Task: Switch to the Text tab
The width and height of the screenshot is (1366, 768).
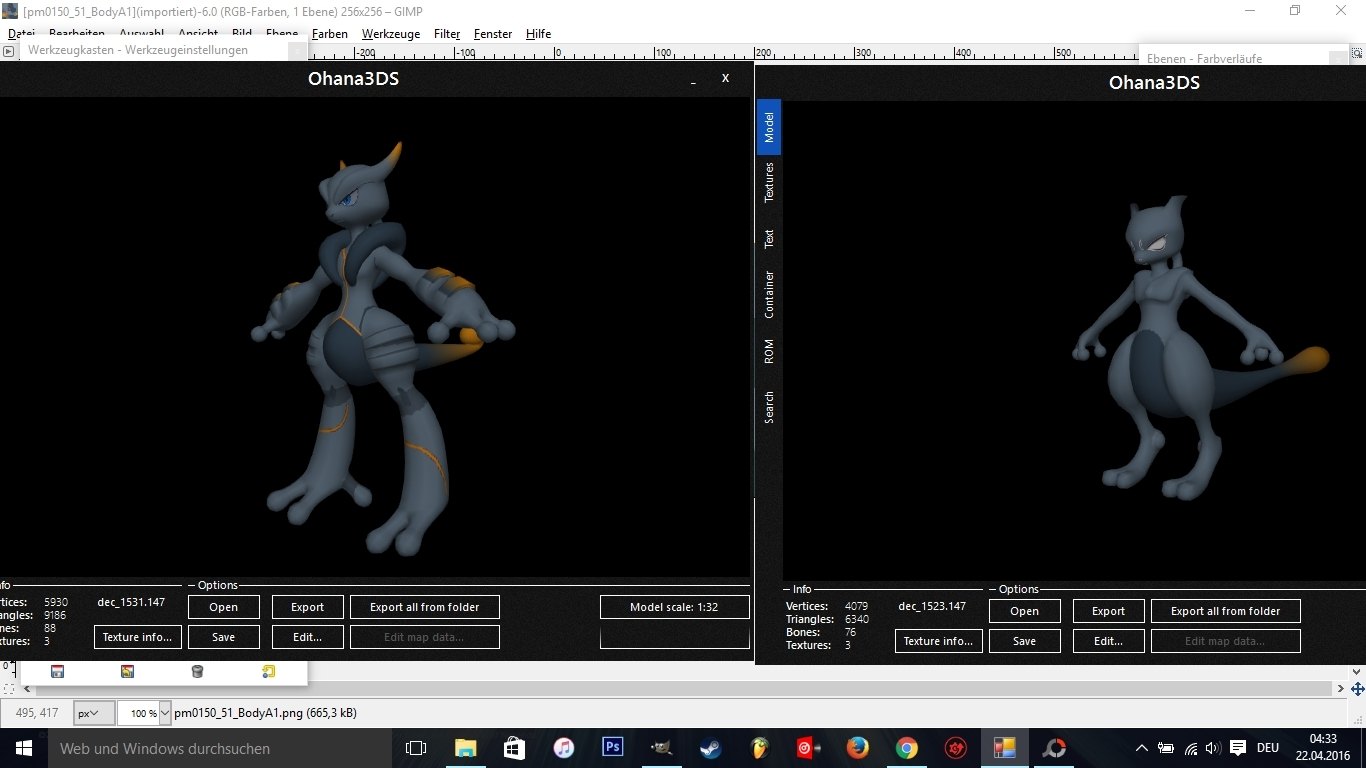Action: 769,238
